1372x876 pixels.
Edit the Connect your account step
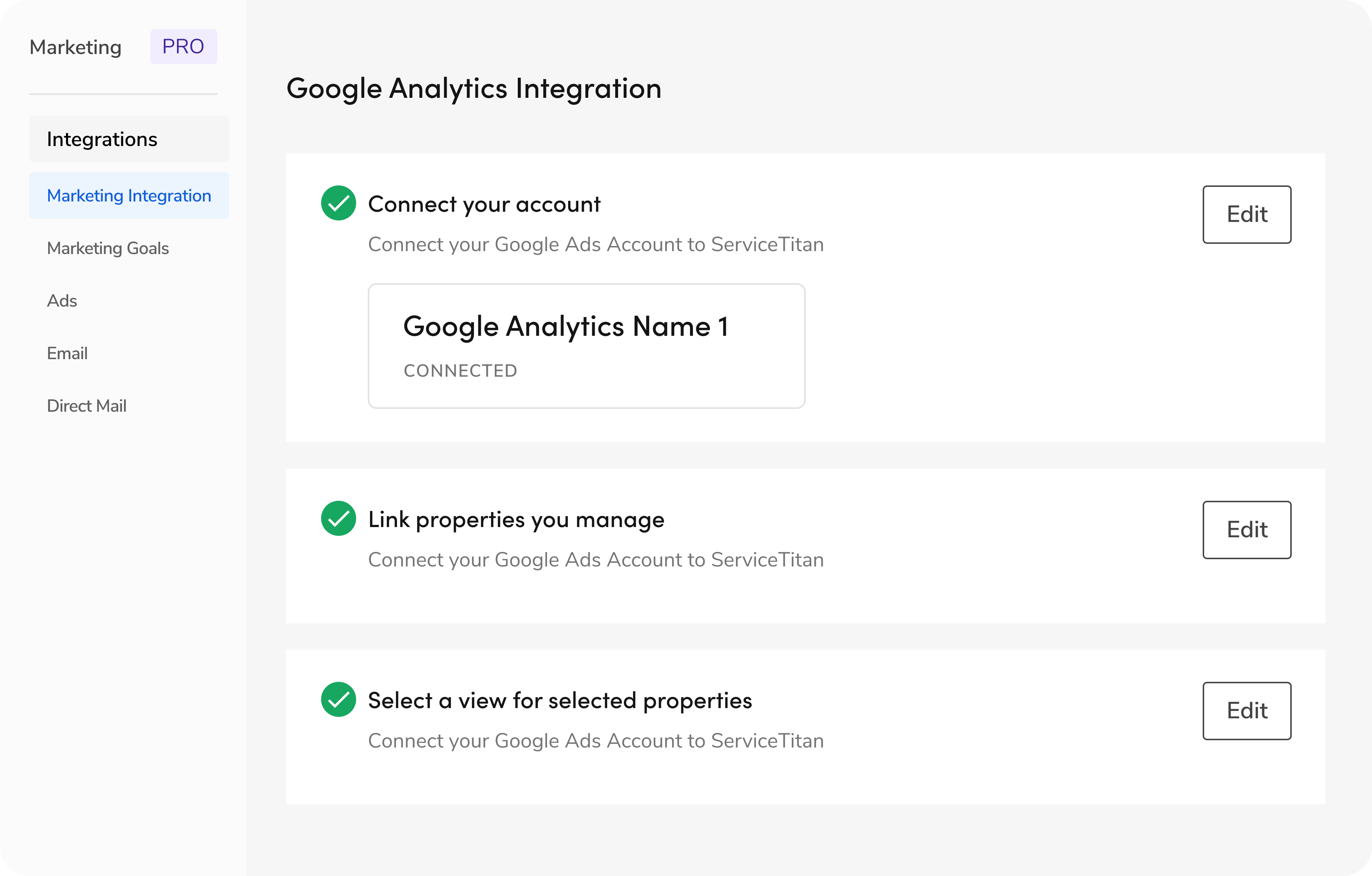point(1246,214)
